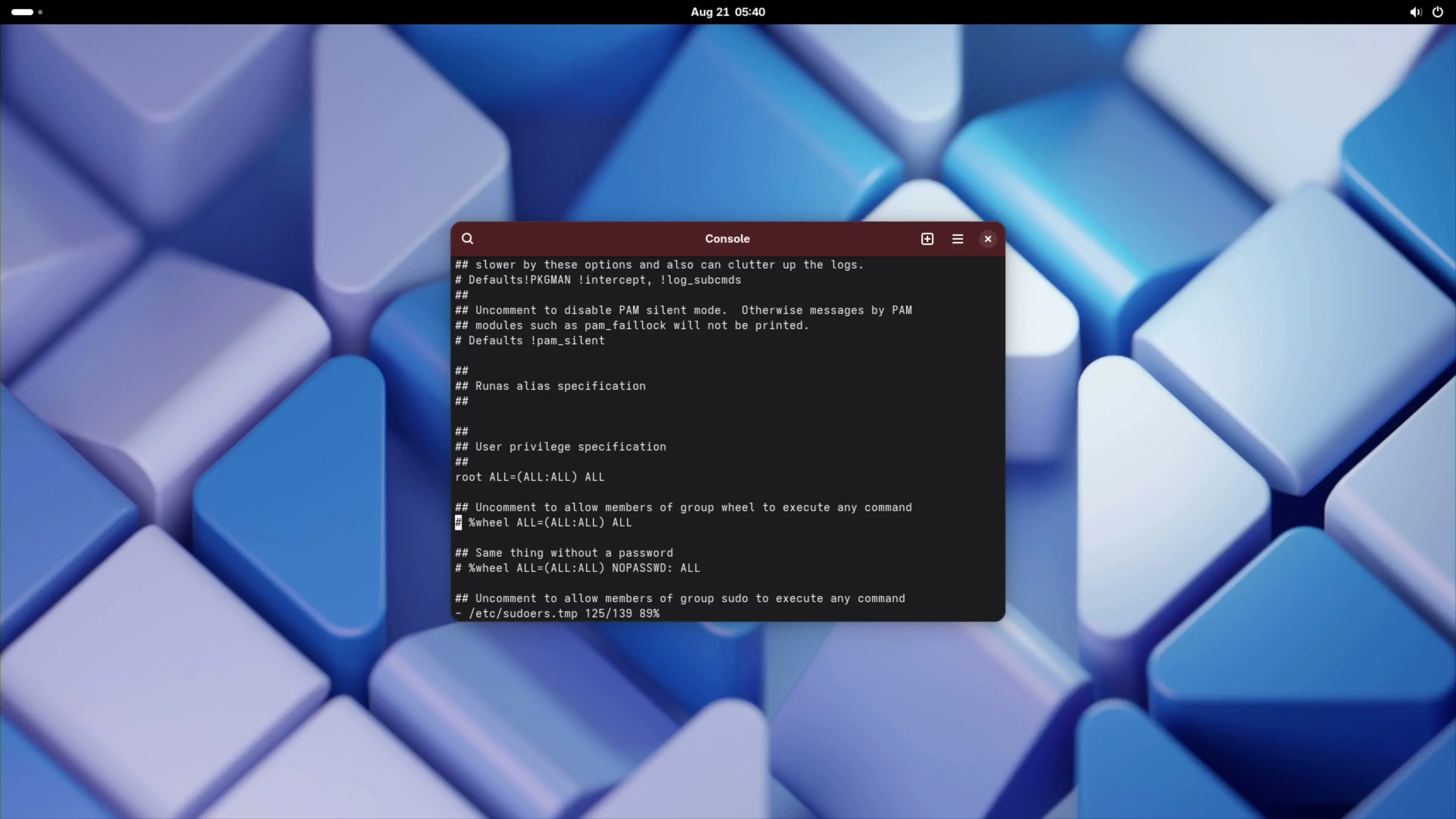Click the '## User privilege specification' comment
This screenshot has width=1456, height=819.
(x=561, y=447)
